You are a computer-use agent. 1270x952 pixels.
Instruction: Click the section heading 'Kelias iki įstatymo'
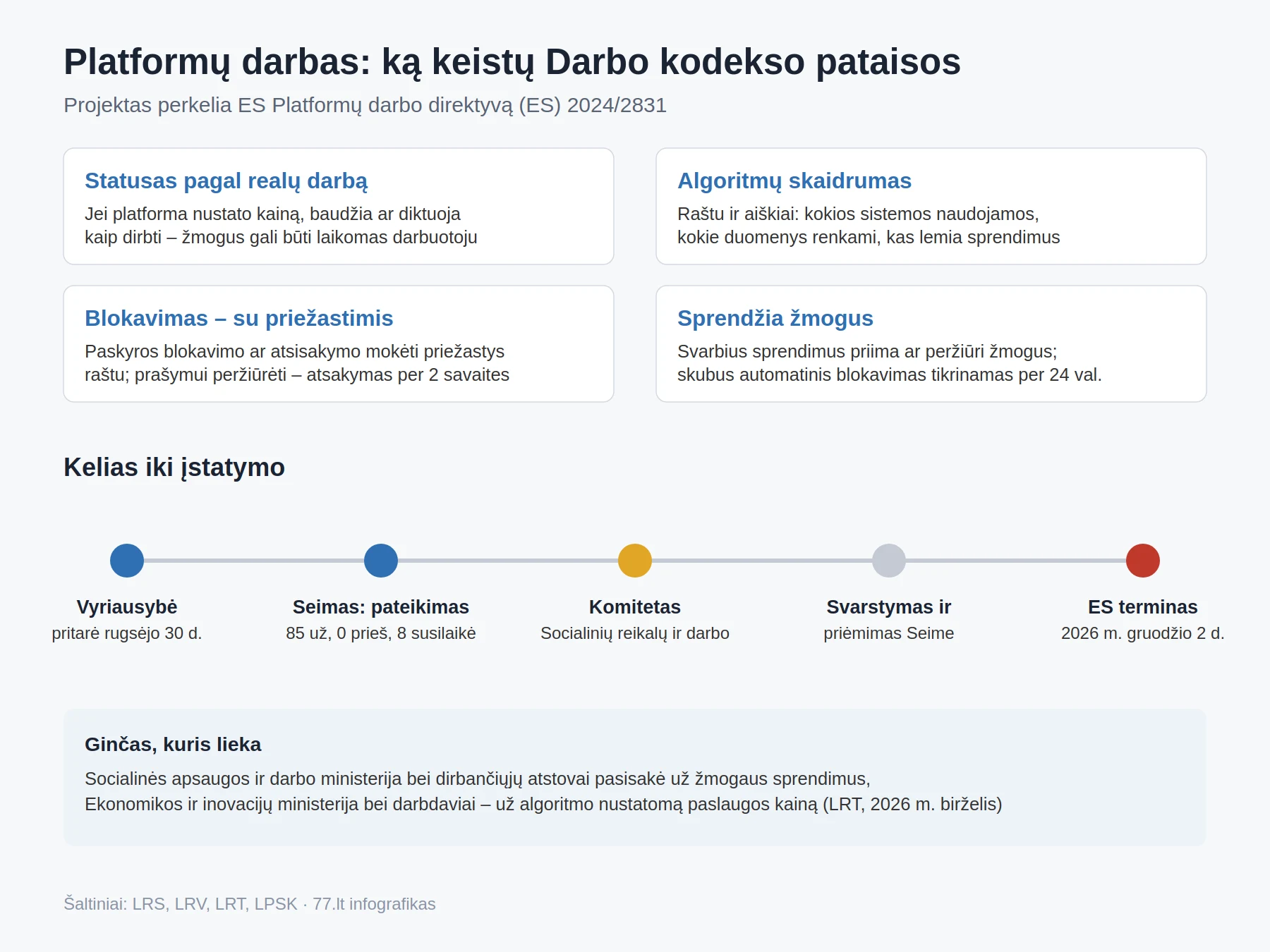click(x=174, y=468)
